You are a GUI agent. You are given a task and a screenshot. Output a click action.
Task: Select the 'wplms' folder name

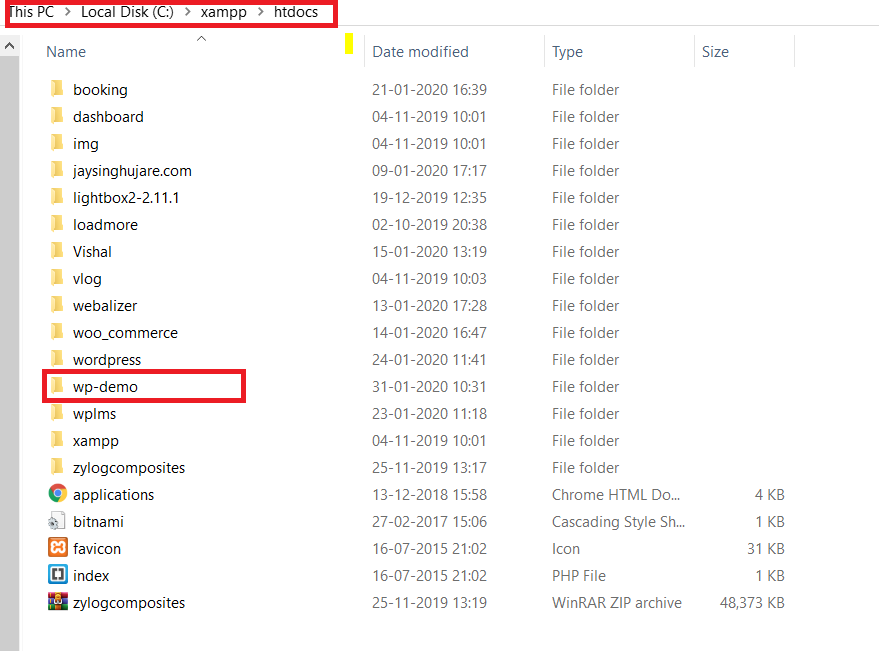click(x=95, y=414)
